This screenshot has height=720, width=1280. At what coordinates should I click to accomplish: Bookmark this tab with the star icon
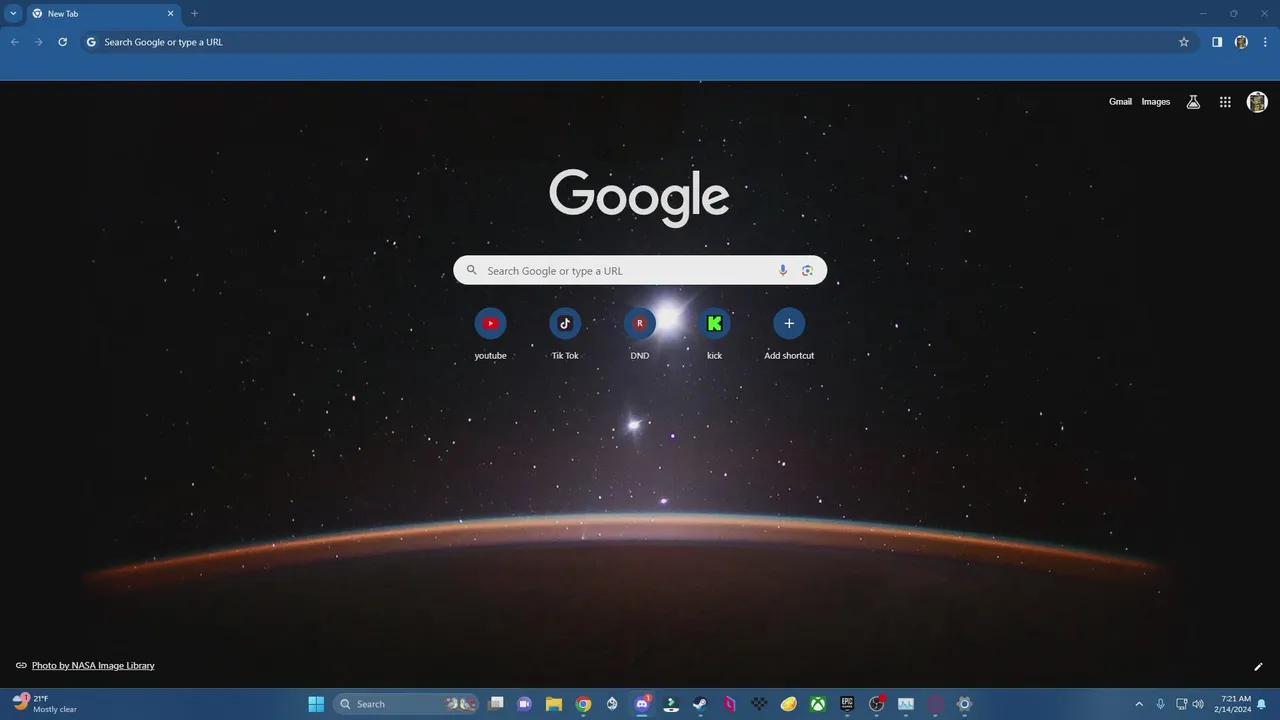click(x=1184, y=42)
